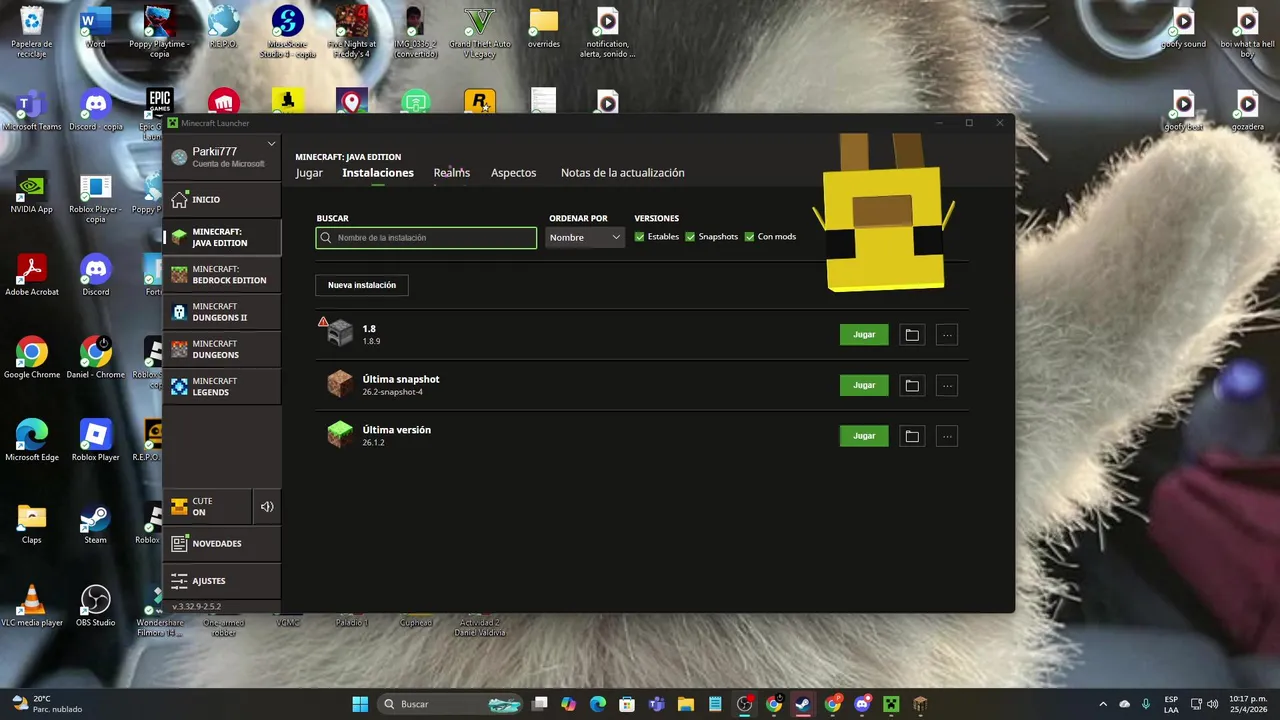
Task: Open Minecraft Bedrock Edition in sidebar
Action: click(222, 275)
